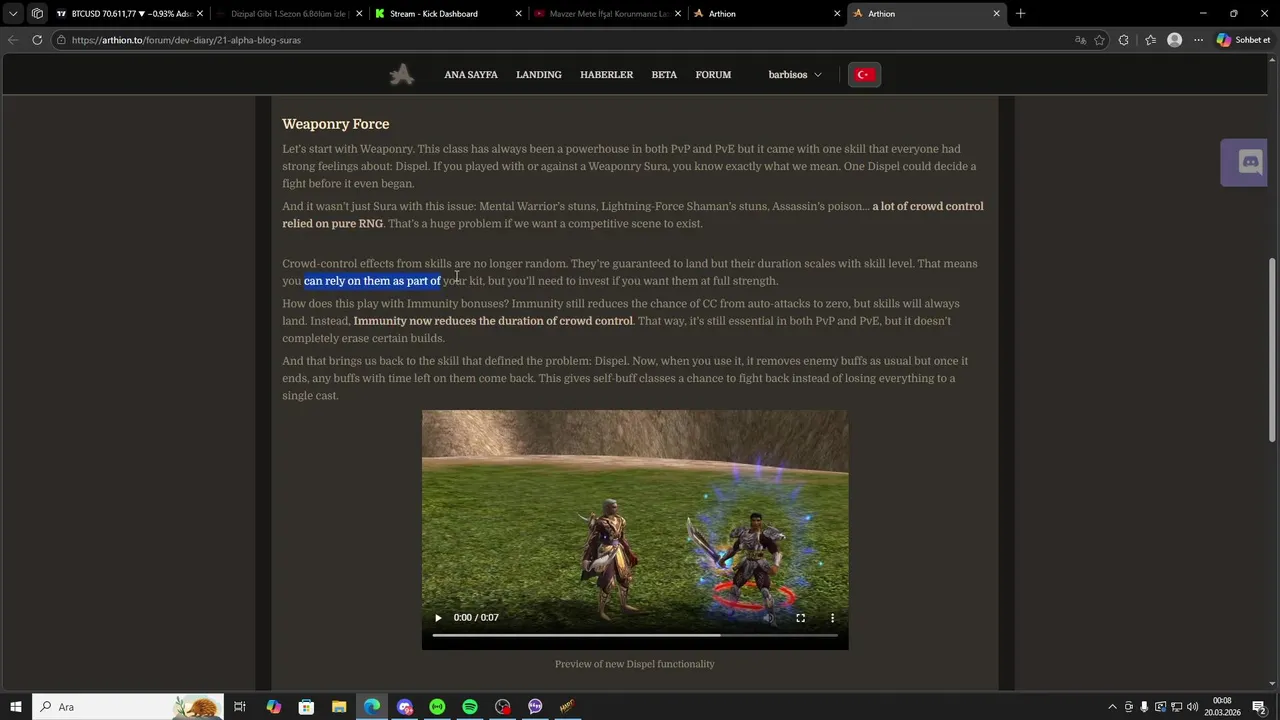Image resolution: width=1280 pixels, height=720 pixels.
Task: Open Spotify from the taskbar
Action: [470, 707]
